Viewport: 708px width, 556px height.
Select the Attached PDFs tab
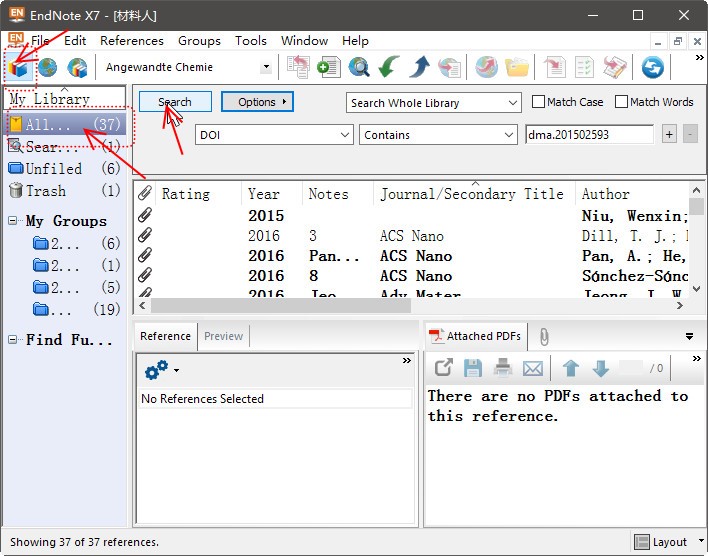pos(475,336)
